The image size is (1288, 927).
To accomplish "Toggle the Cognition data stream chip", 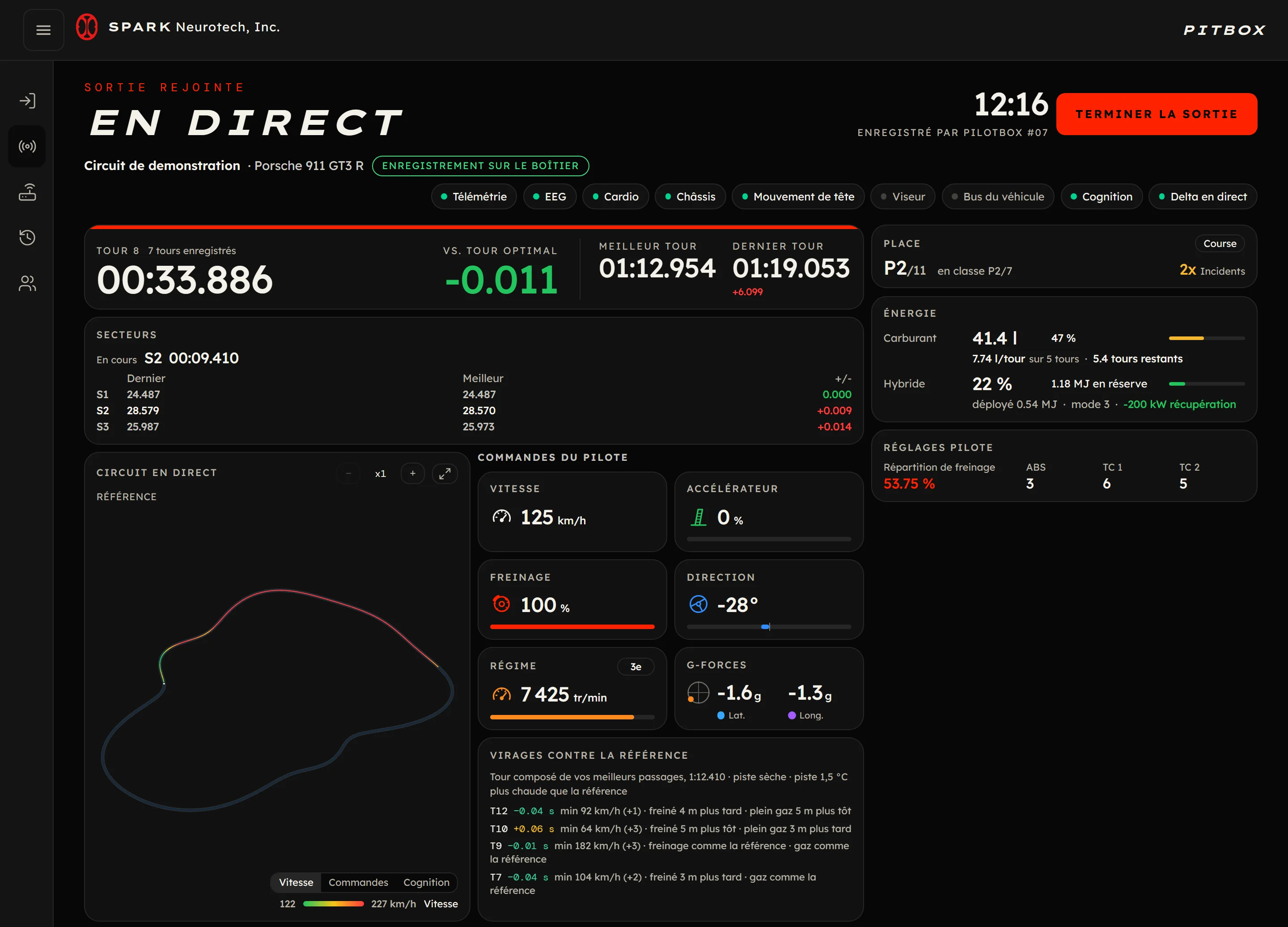I will pos(1102,196).
